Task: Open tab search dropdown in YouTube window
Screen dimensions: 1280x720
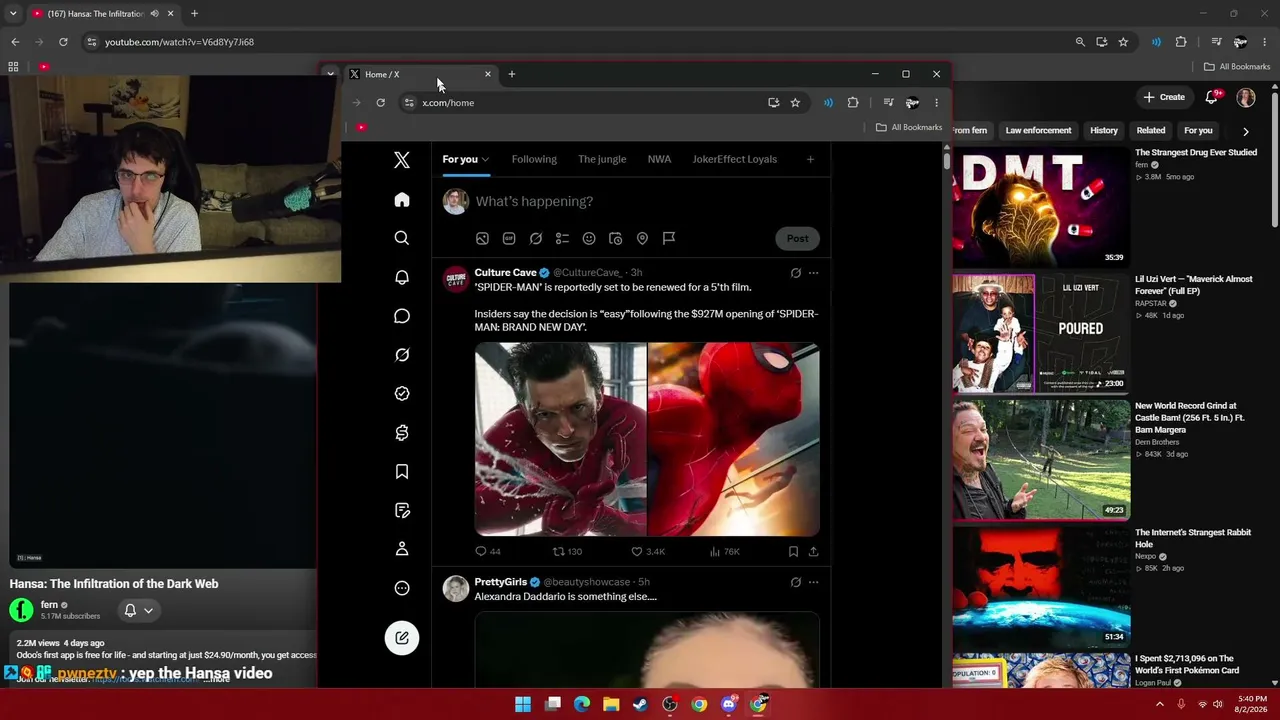Action: [x=13, y=14]
